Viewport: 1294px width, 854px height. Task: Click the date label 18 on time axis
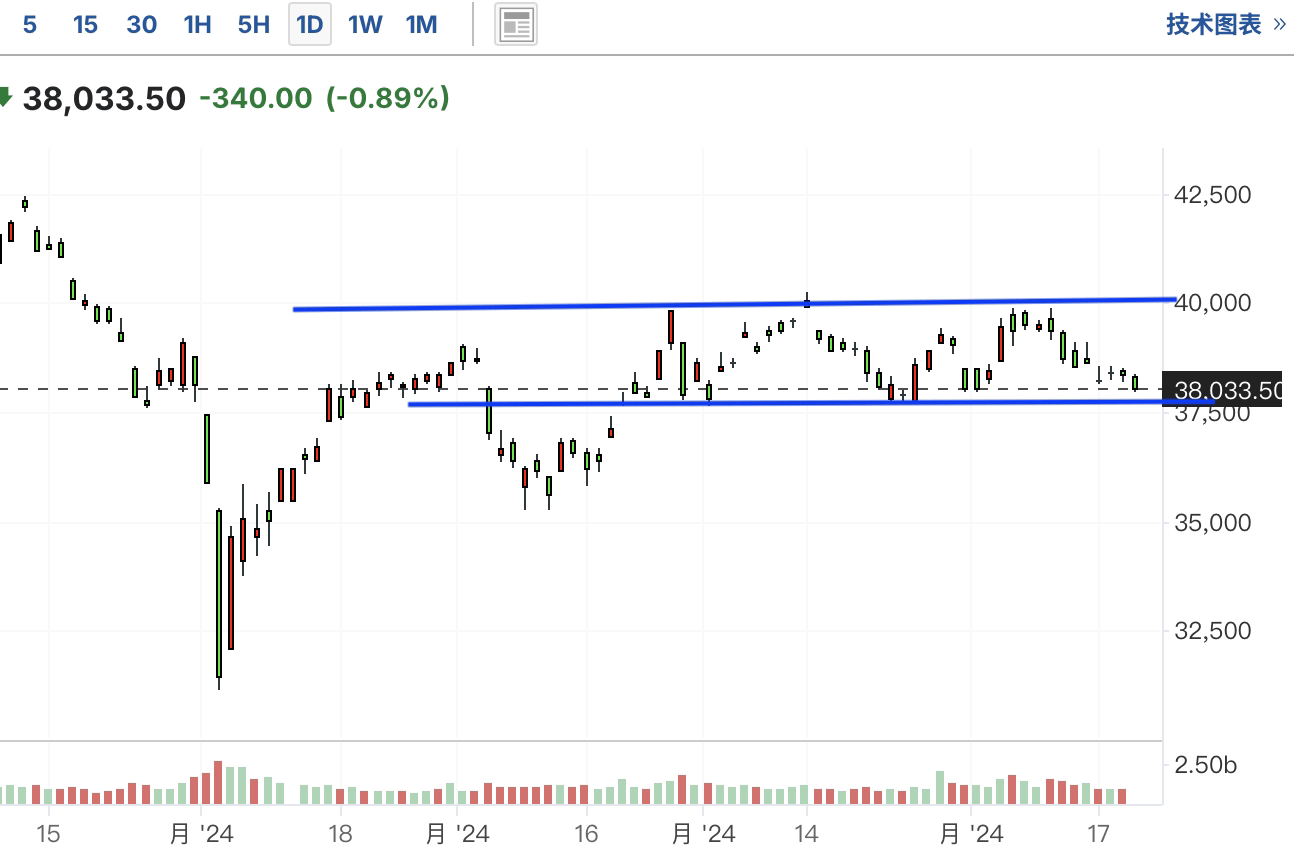point(340,833)
